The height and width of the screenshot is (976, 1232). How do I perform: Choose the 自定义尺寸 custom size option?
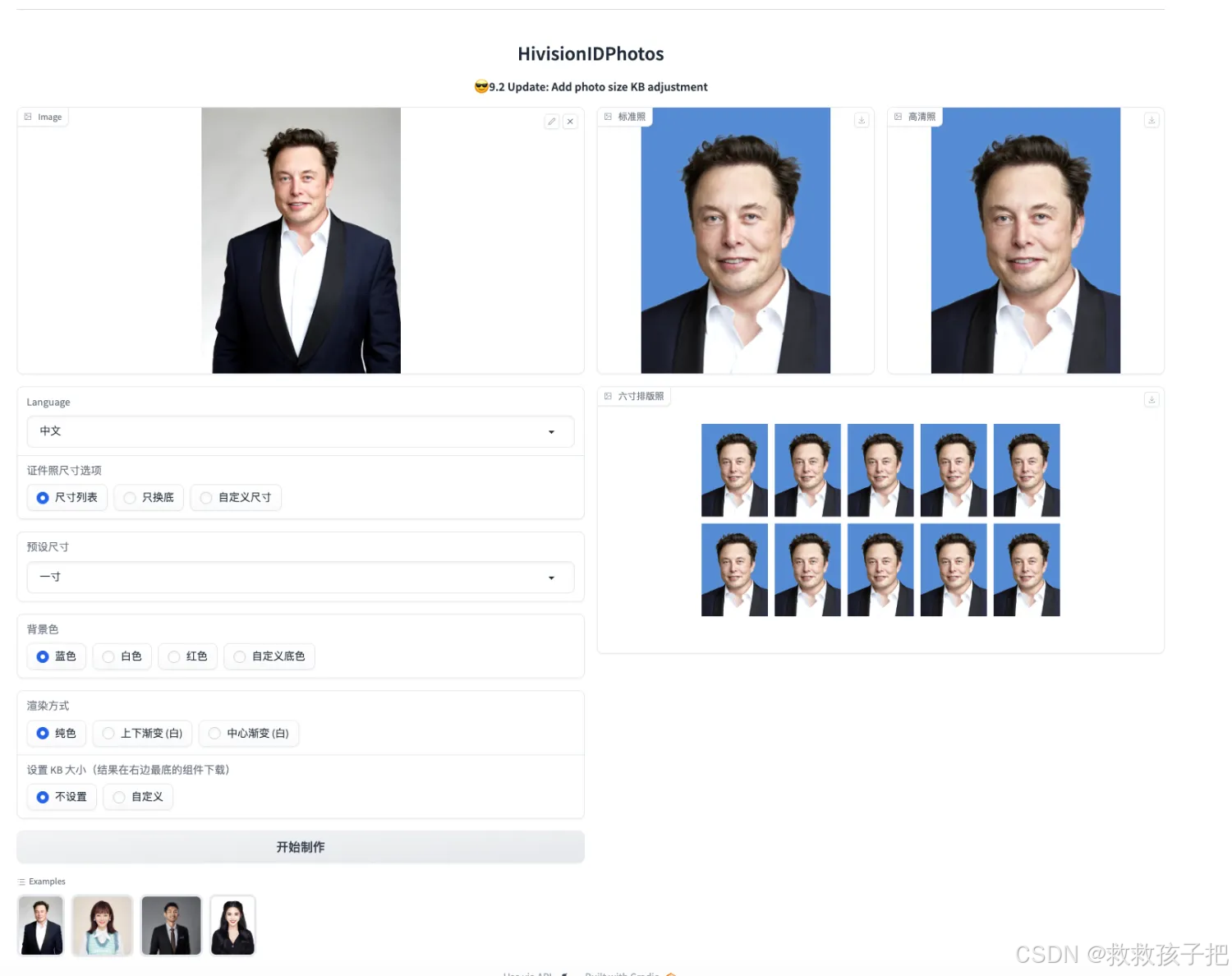tap(236, 498)
